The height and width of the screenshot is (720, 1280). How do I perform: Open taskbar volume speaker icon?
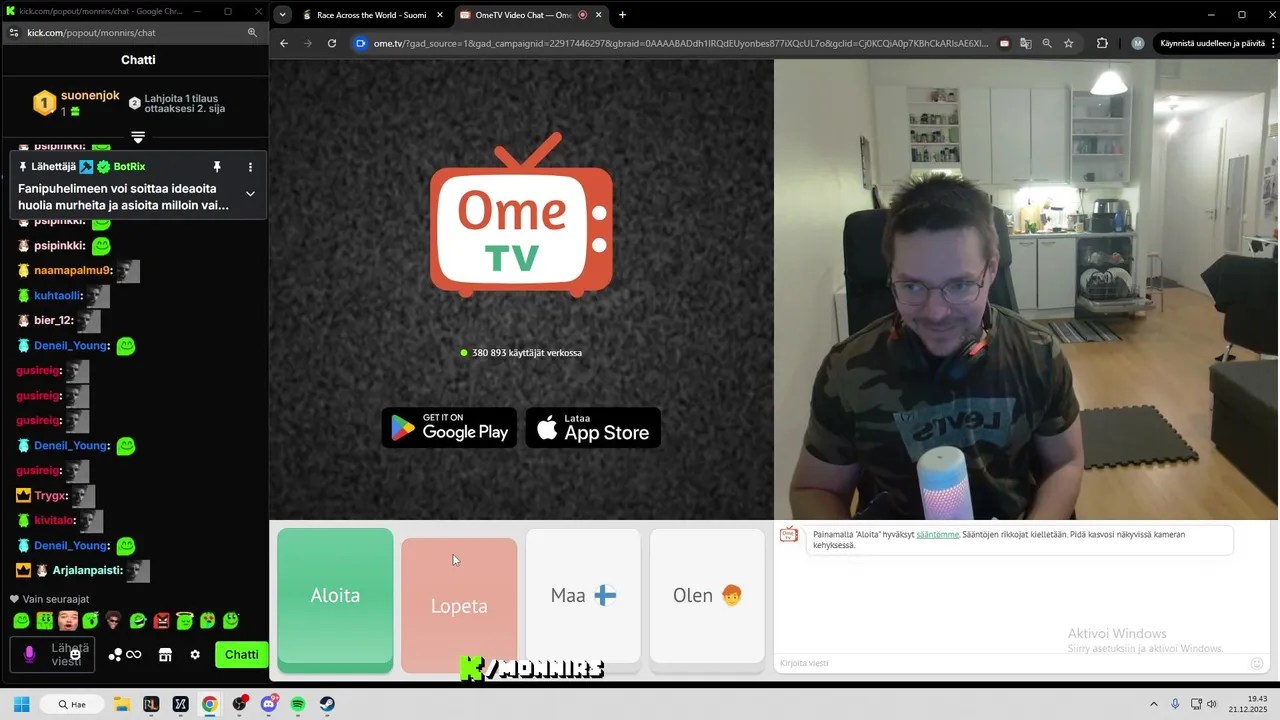pyautogui.click(x=1212, y=704)
